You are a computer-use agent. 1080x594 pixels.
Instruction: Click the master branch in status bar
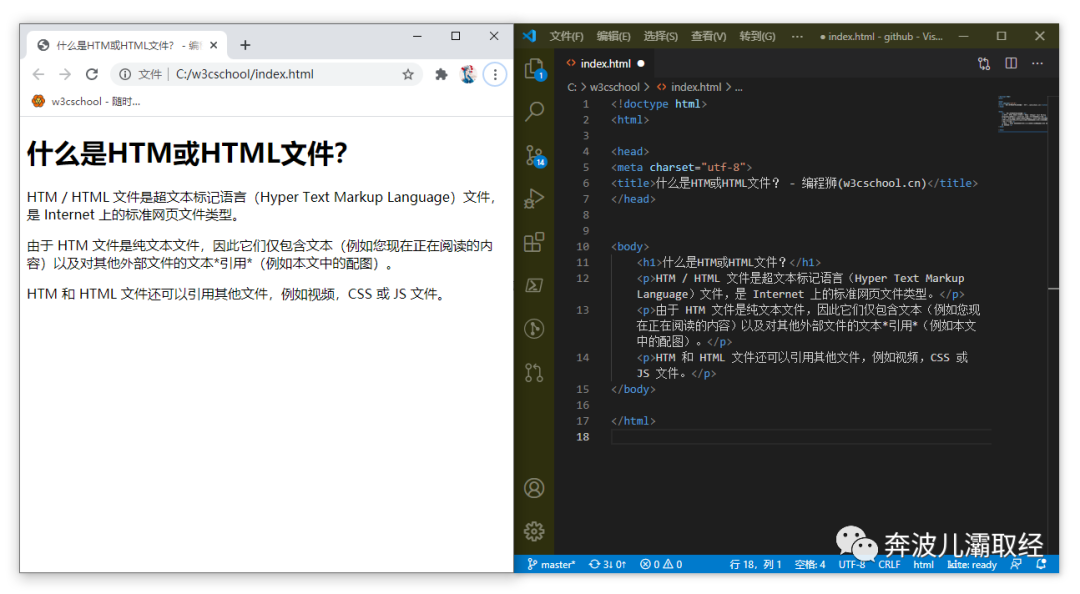click(551, 564)
